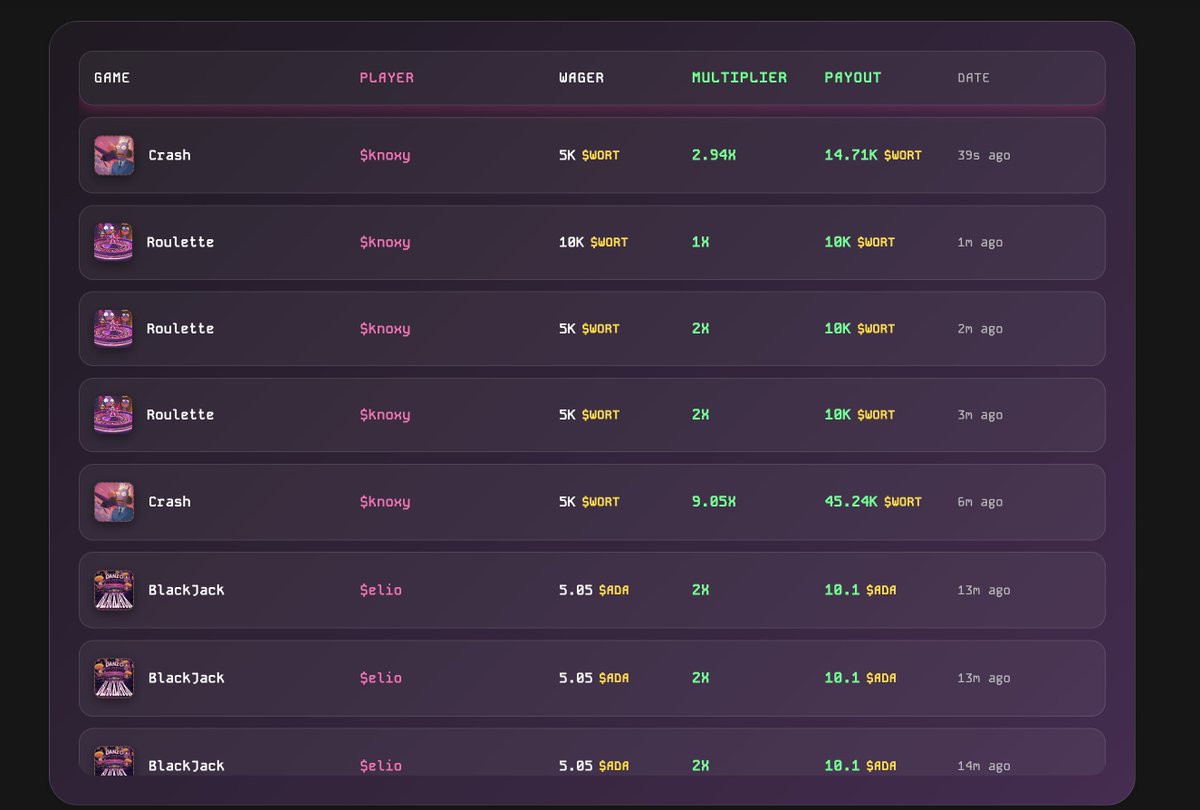Viewport: 1200px width, 810px height.
Task: Click the 2X multiplier in the 2m ago row
Action: 700,328
